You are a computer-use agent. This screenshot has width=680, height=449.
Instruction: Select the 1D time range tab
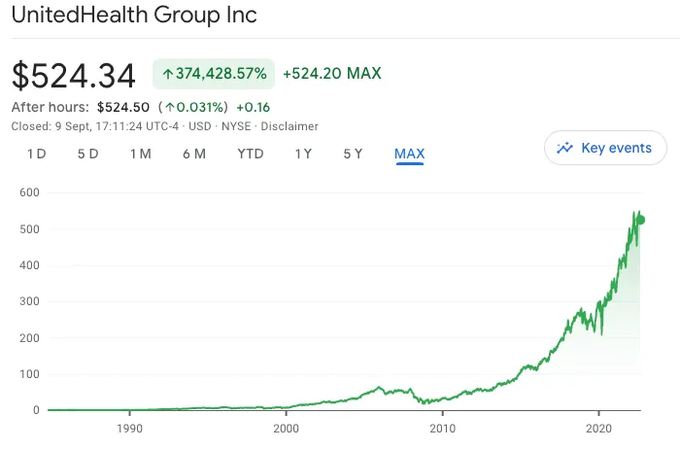tap(36, 154)
